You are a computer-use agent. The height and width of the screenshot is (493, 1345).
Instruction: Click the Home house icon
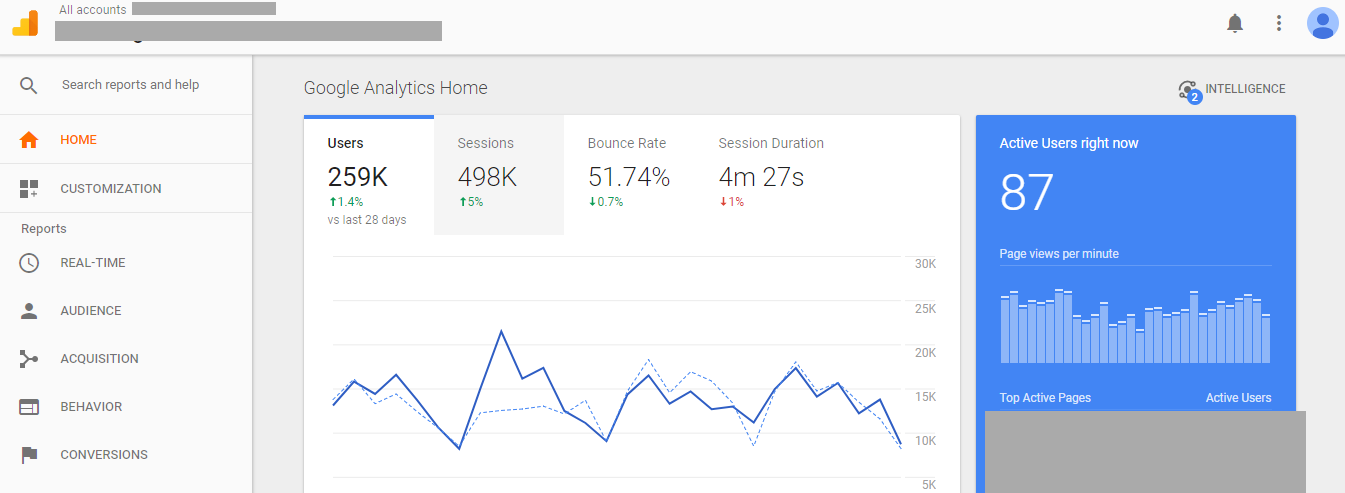click(x=29, y=140)
